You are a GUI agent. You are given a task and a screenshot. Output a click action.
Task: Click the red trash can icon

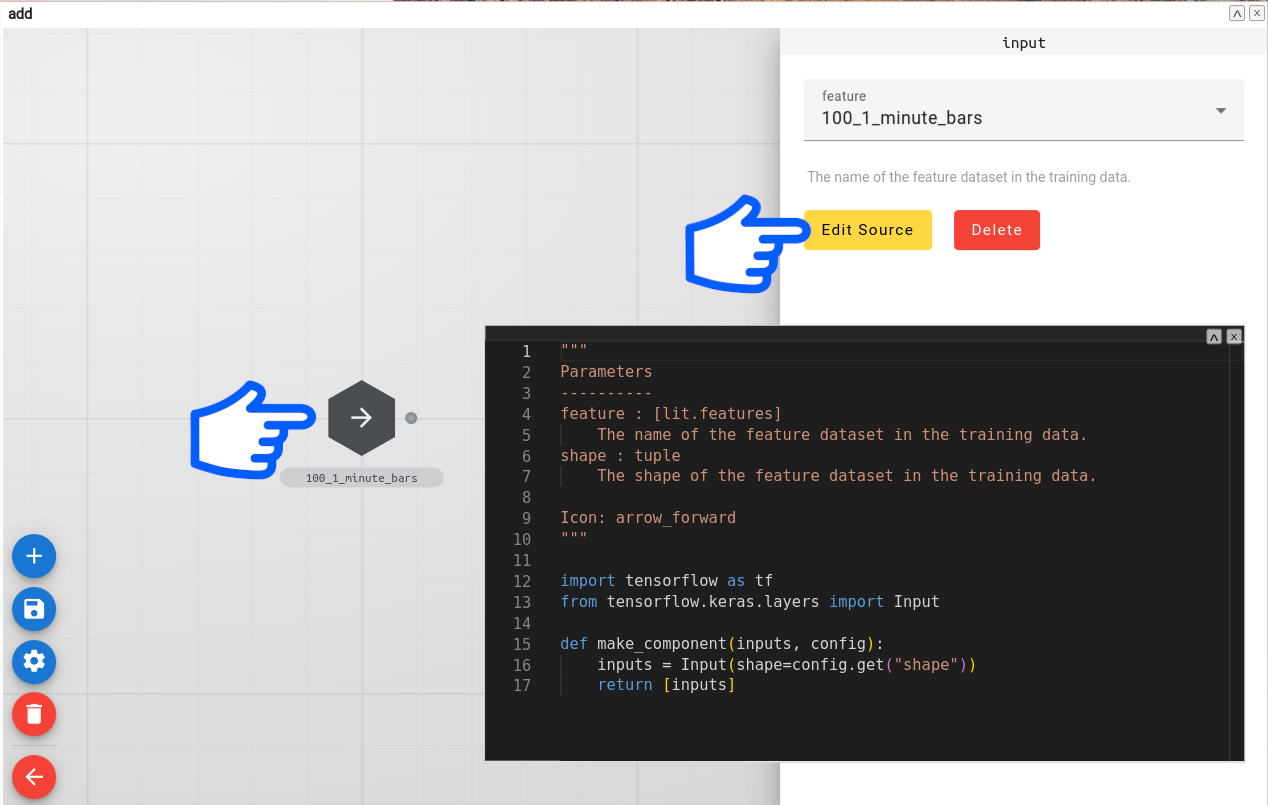tap(33, 714)
